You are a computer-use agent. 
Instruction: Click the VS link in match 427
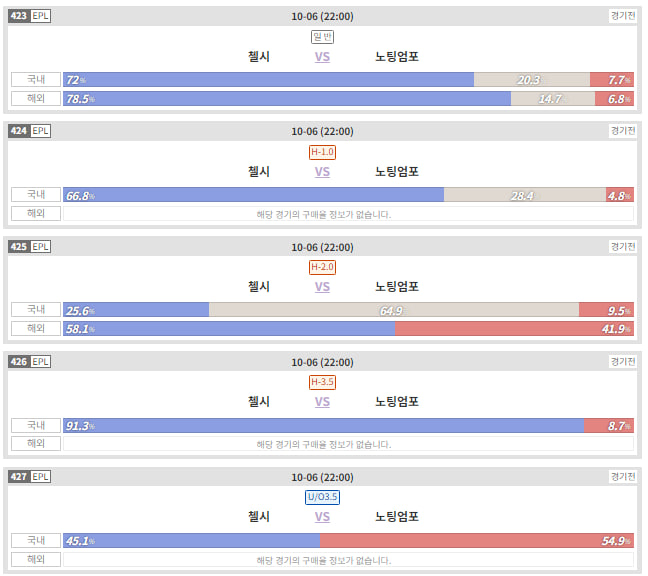[322, 516]
